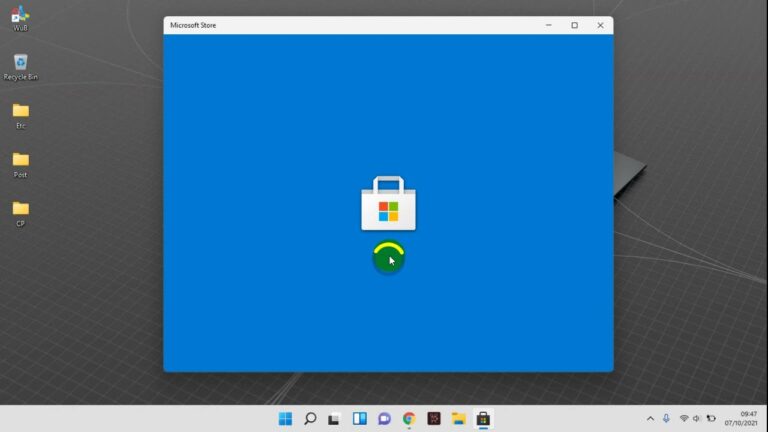
Task: Select the Post folder on desktop
Action: (20, 165)
